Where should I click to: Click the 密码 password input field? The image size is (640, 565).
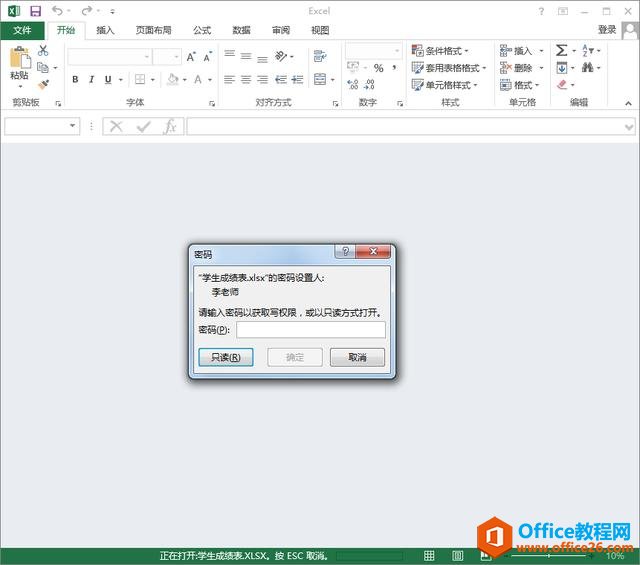click(310, 330)
